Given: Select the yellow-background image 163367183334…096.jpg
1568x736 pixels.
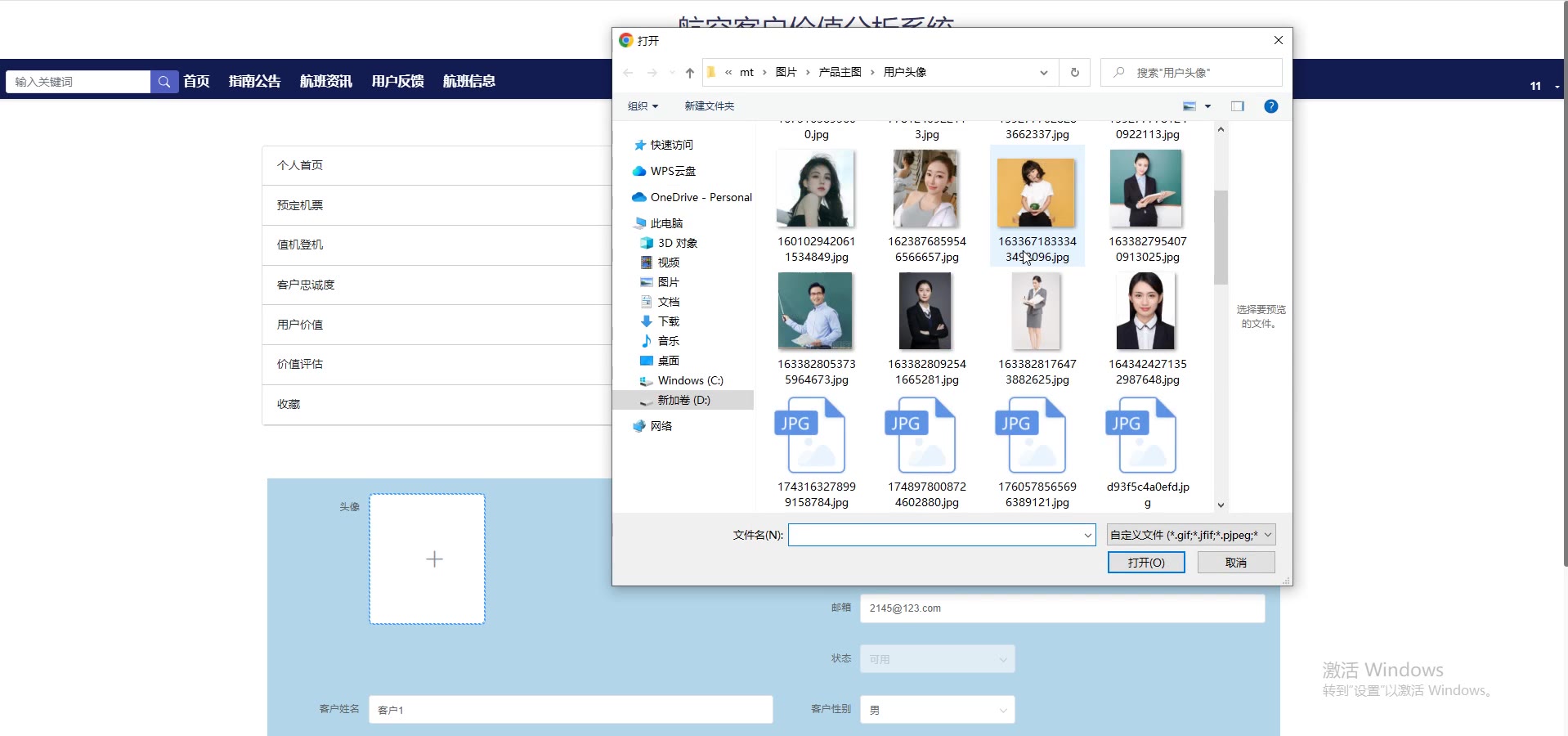Looking at the screenshot, I should coord(1037,206).
